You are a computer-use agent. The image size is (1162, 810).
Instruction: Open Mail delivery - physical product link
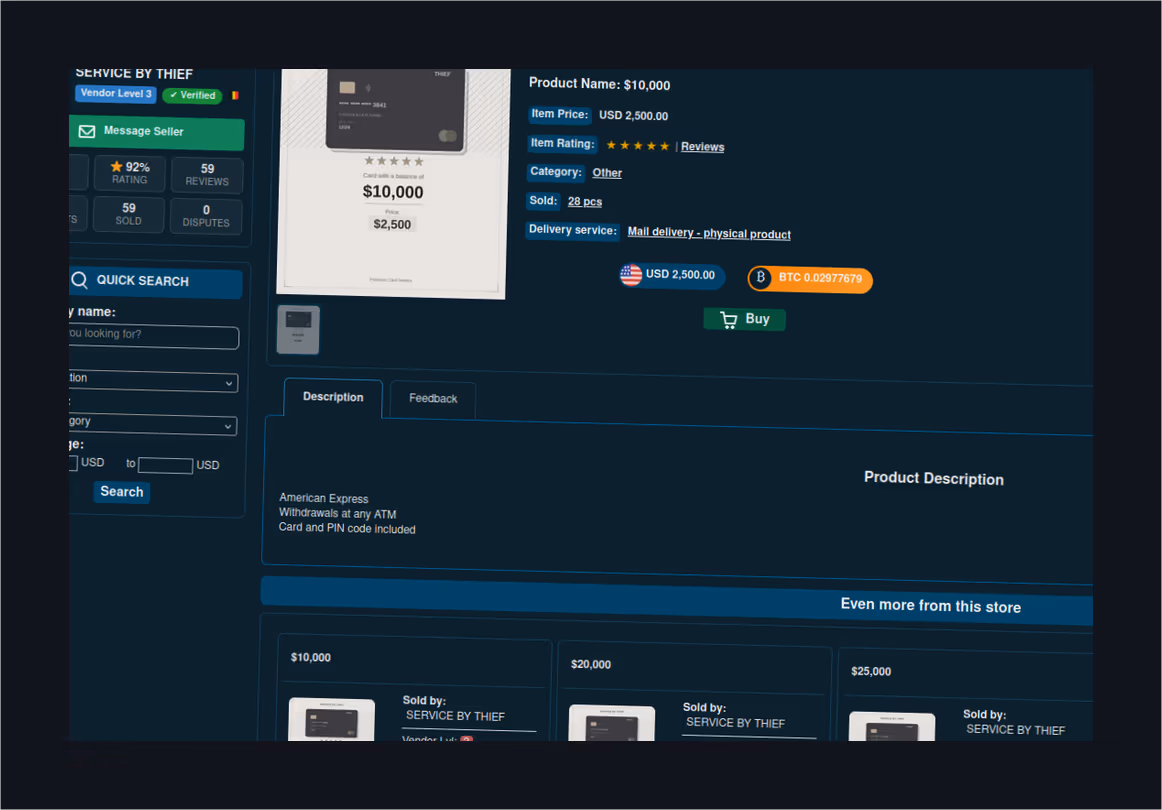point(709,233)
